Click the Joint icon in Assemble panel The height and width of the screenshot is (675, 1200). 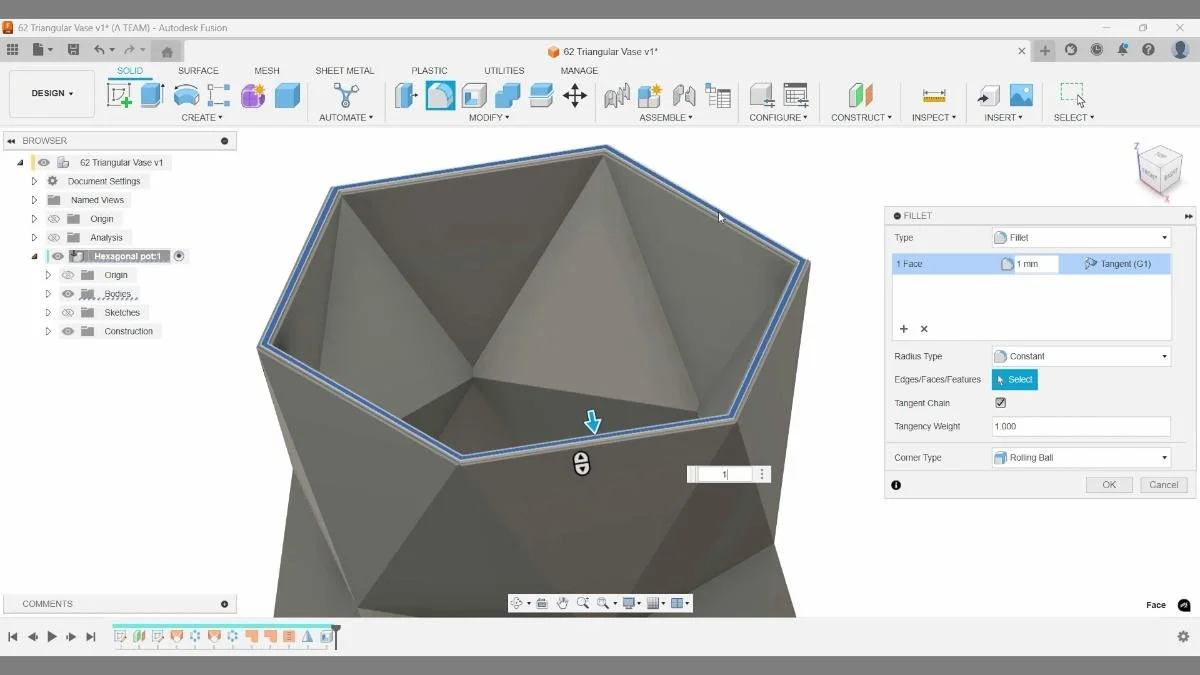616,95
